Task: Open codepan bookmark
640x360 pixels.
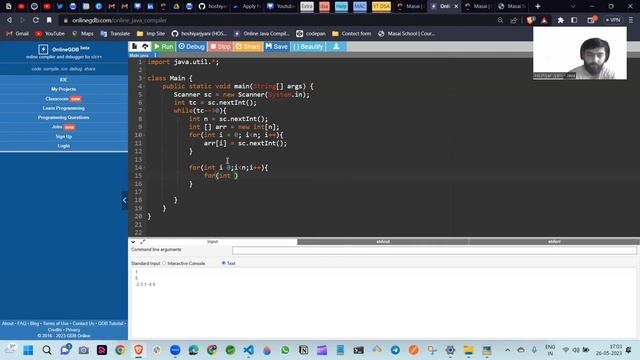Action: click(x=311, y=33)
